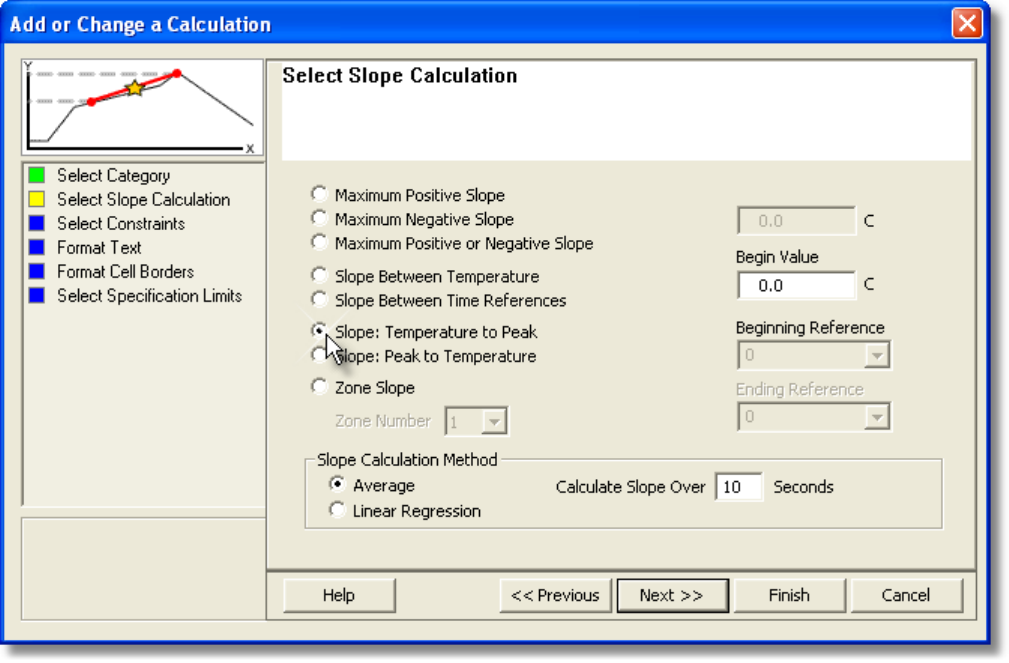Click the << Previous button
Viewport: 1009px width, 663px height.
click(554, 596)
